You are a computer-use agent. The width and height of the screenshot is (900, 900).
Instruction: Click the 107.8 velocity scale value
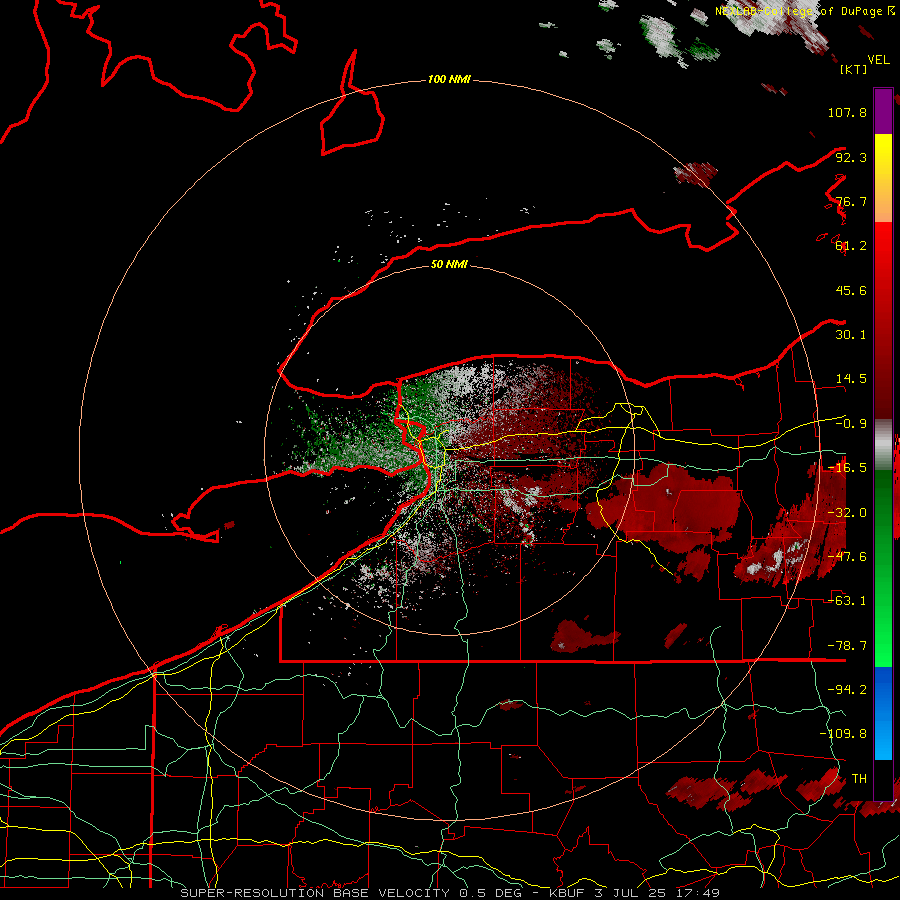pos(847,112)
